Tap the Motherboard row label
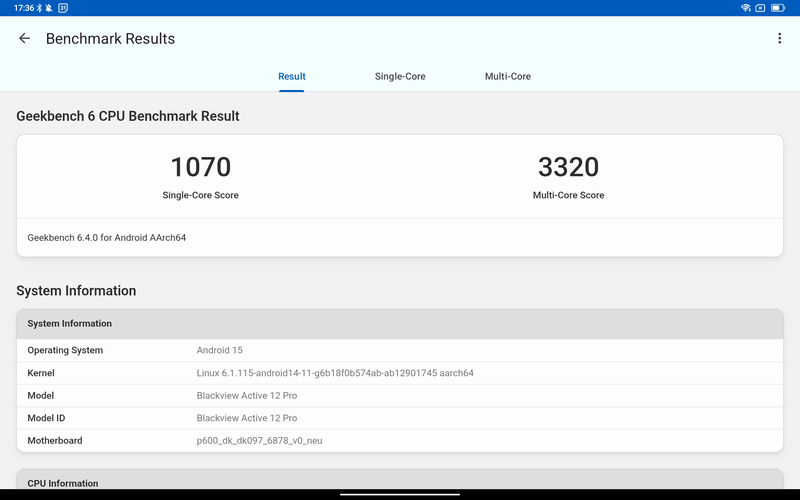 point(55,440)
